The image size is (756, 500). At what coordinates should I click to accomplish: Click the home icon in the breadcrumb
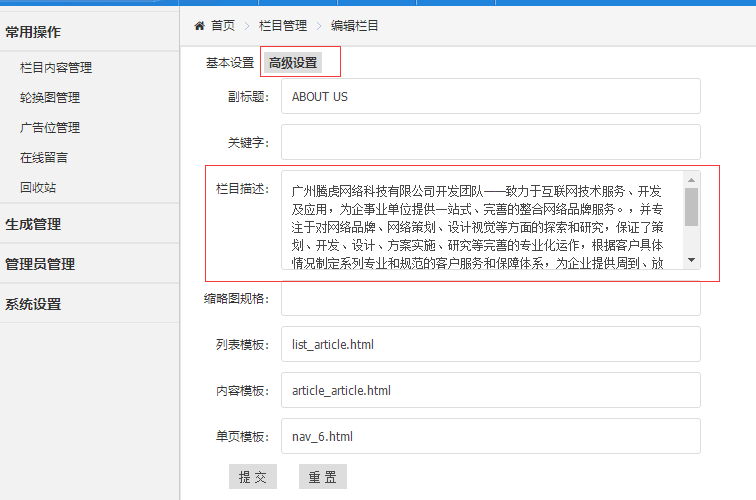point(200,26)
